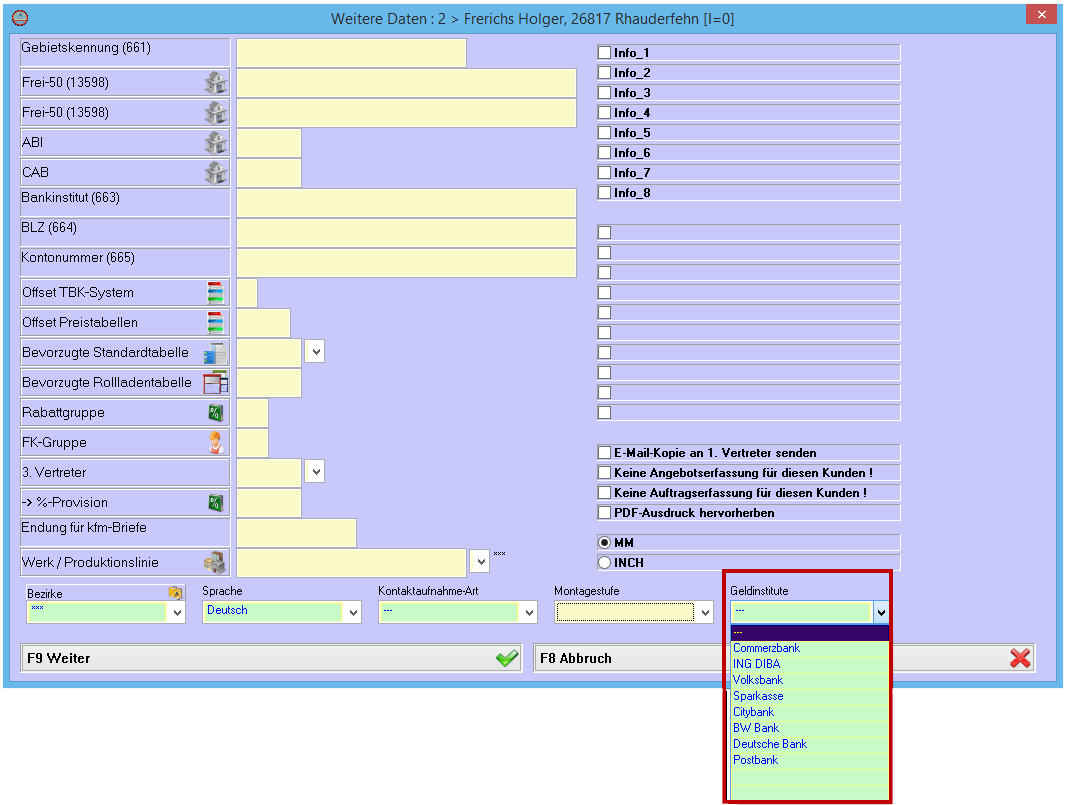
Task: Click the Bezirke folder icon
Action: coord(175,592)
